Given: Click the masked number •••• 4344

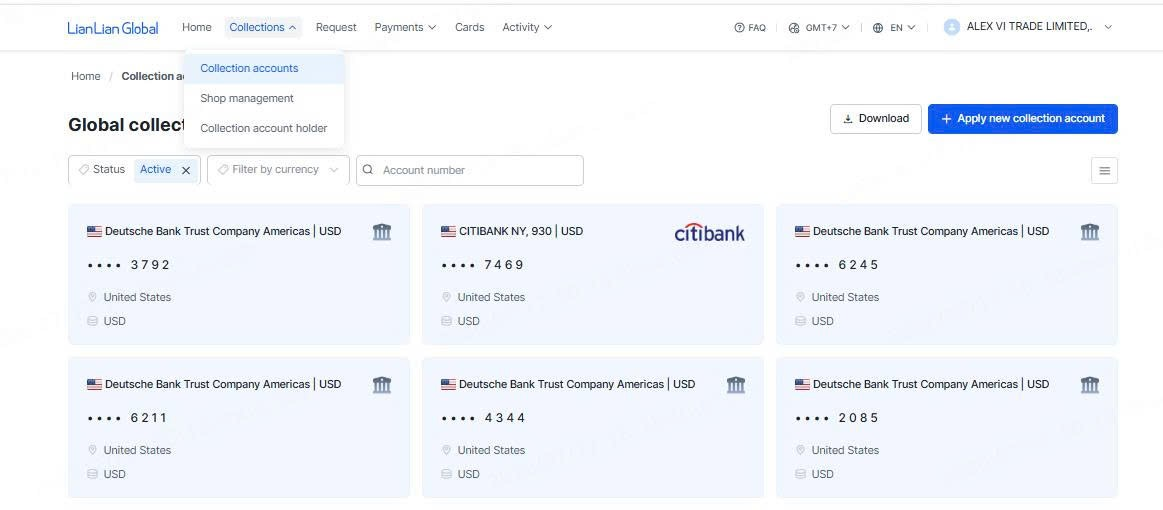Looking at the screenshot, I should click(x=483, y=418).
